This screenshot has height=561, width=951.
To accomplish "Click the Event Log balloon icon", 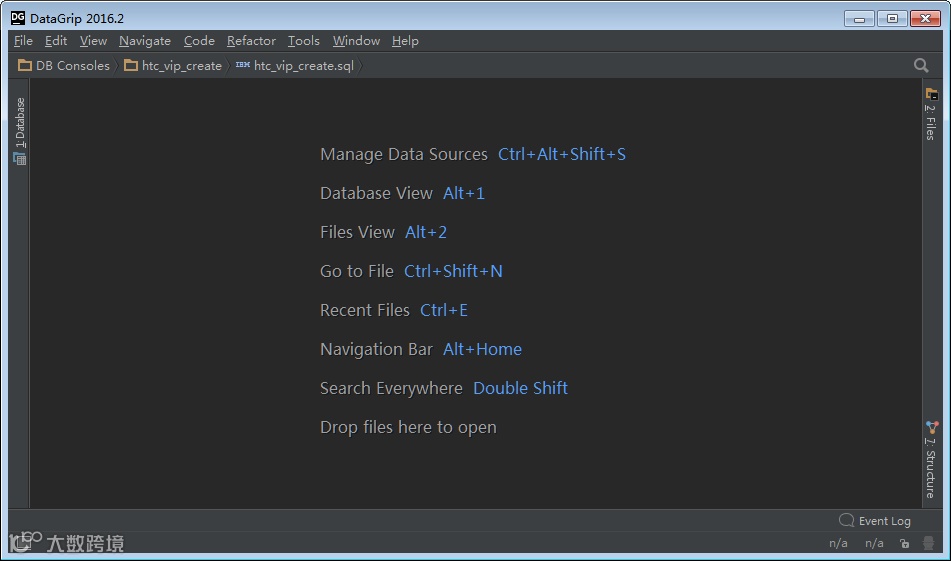I will 847,520.
